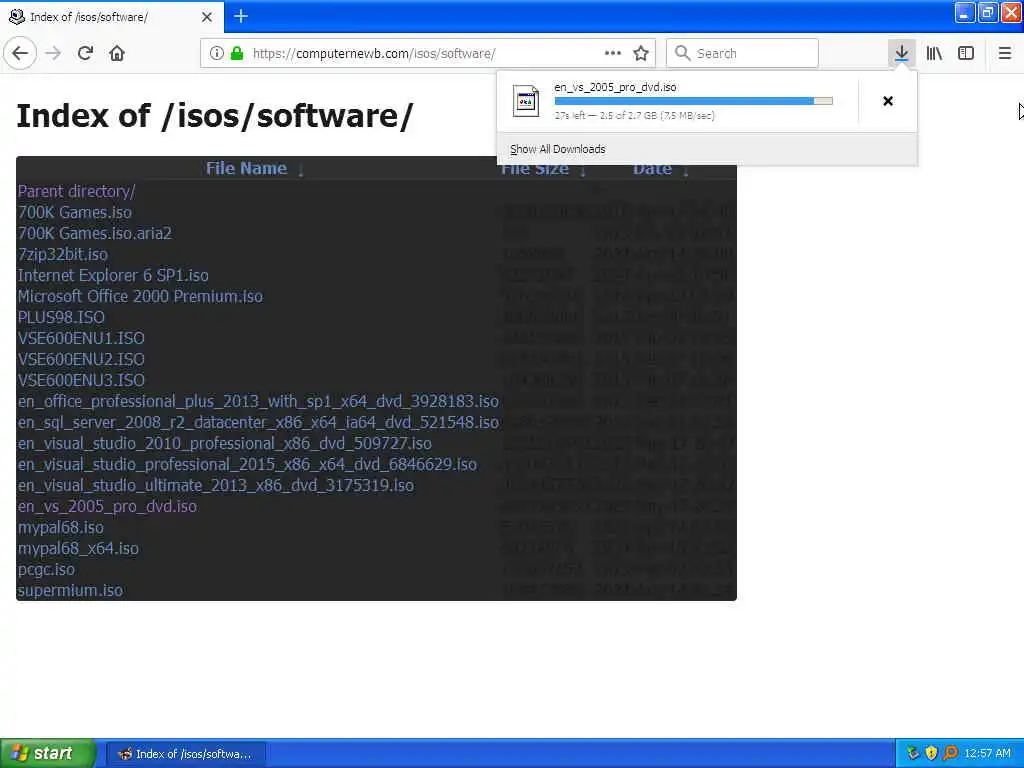Open the Windows Start menu
The image size is (1024, 768).
coord(48,753)
